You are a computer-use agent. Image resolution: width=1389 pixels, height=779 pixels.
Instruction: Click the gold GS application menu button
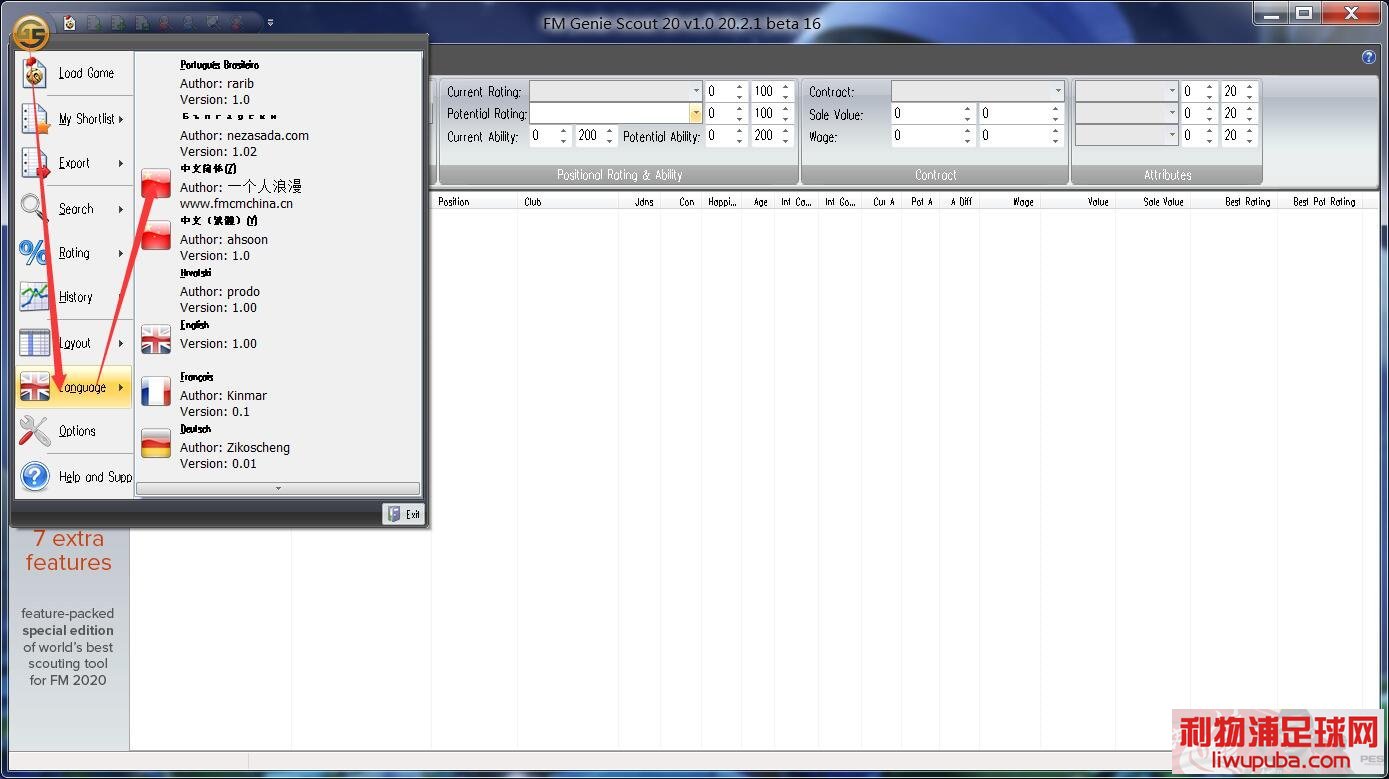point(31,33)
